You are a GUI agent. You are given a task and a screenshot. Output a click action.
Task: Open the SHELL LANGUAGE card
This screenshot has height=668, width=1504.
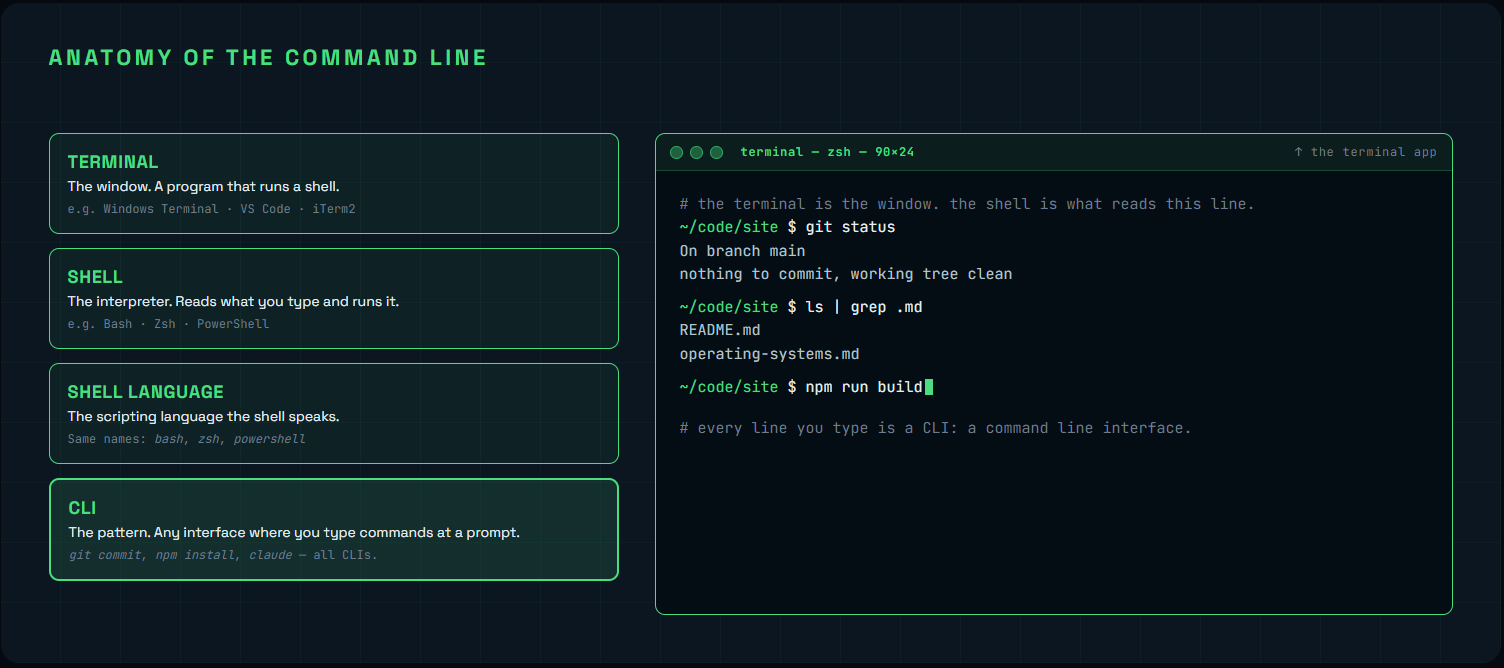(334, 413)
